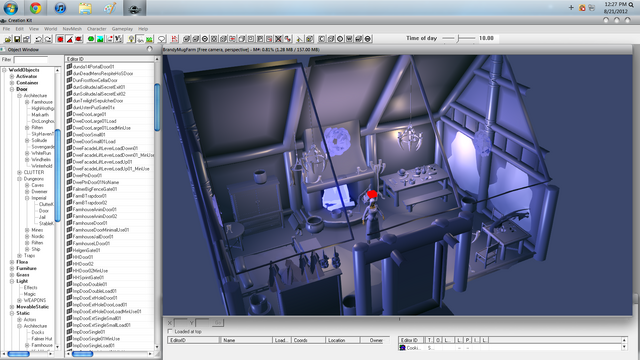
Task: Click the search magnifier beside the clock
Action: [x=631, y=4]
